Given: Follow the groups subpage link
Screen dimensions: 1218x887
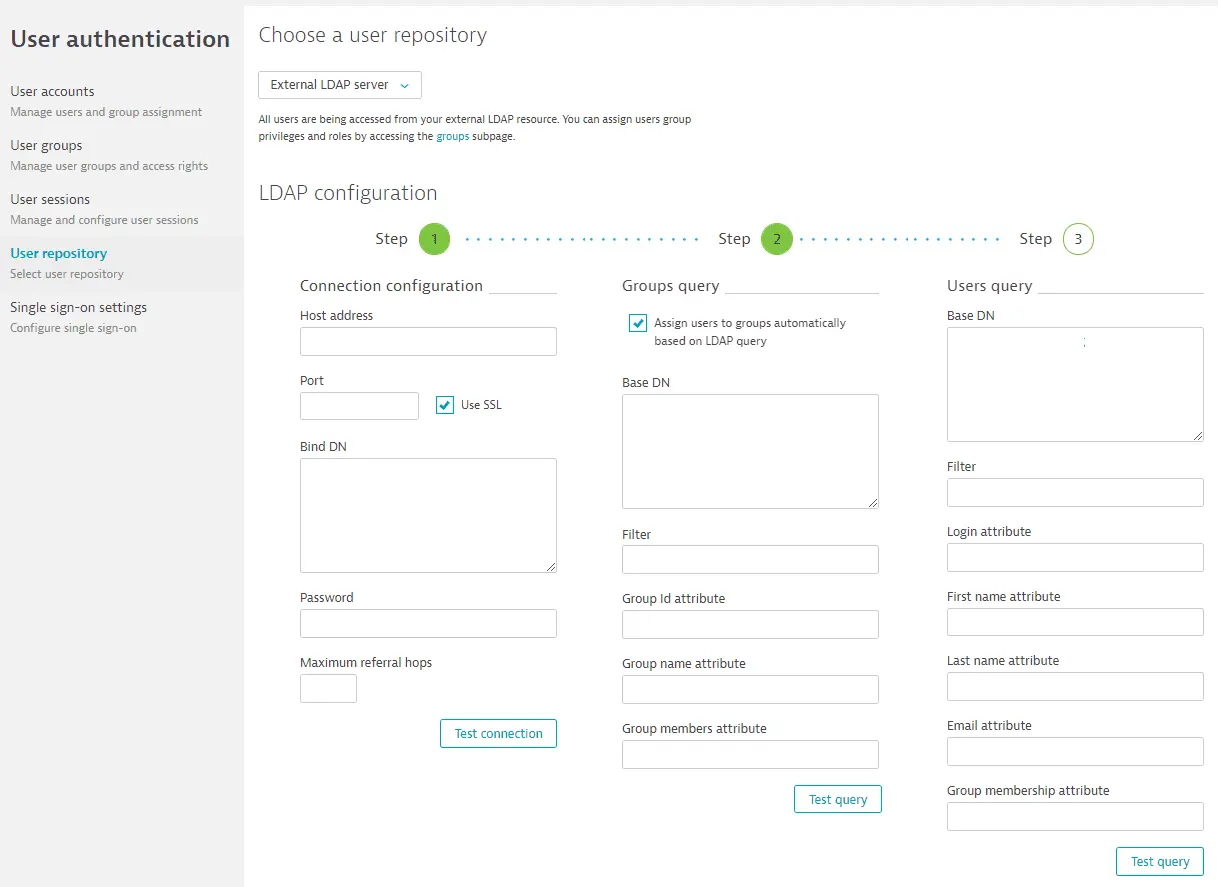Looking at the screenshot, I should [452, 136].
